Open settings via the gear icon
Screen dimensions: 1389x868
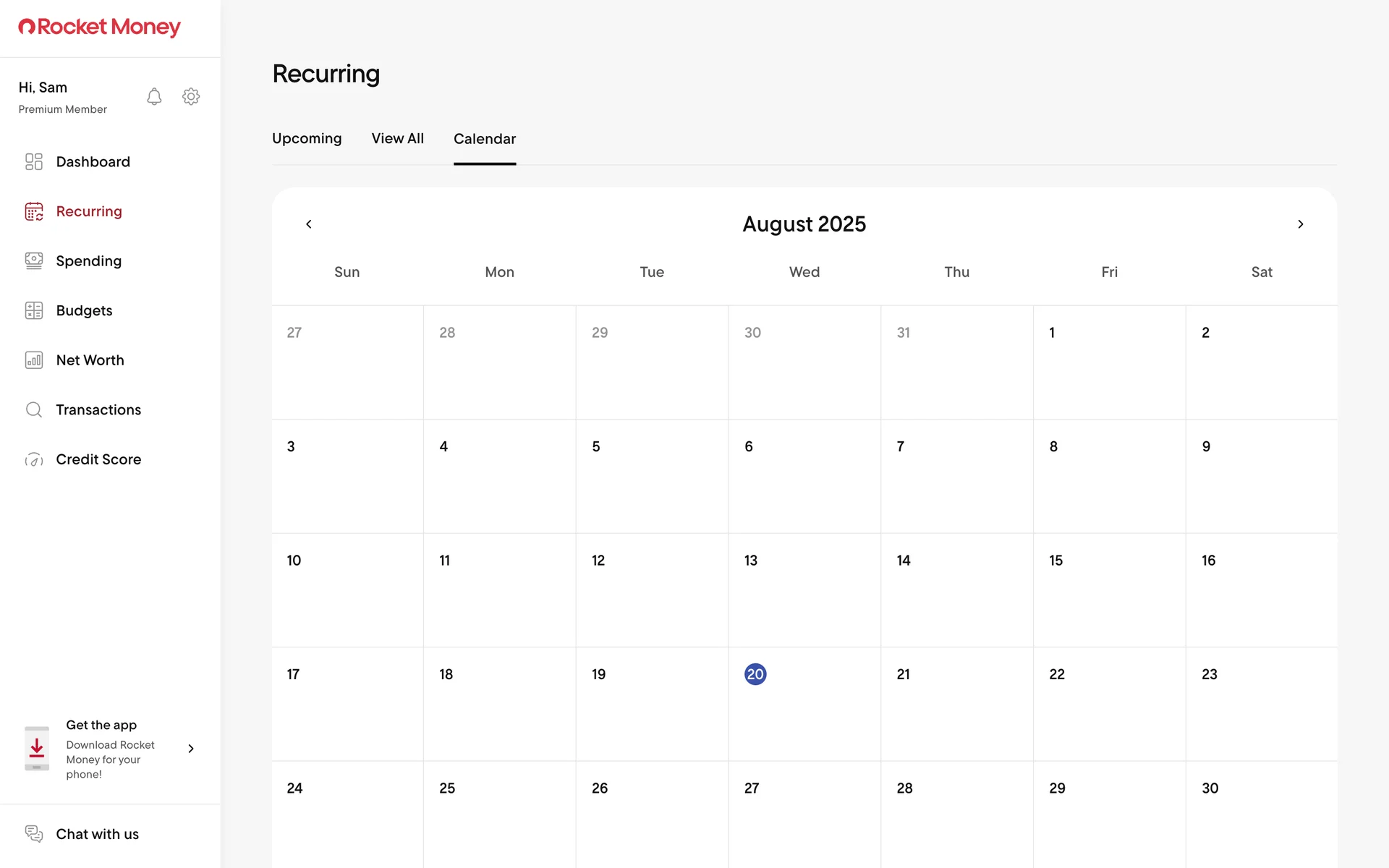(191, 97)
